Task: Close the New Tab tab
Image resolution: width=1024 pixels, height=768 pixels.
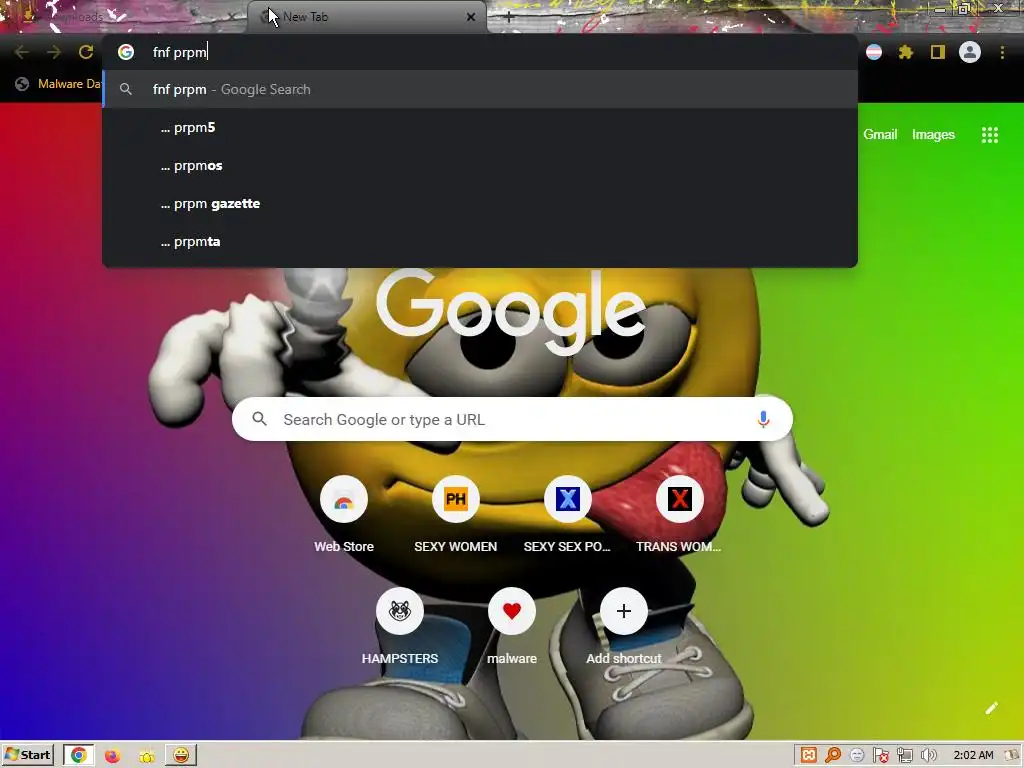Action: [x=471, y=17]
